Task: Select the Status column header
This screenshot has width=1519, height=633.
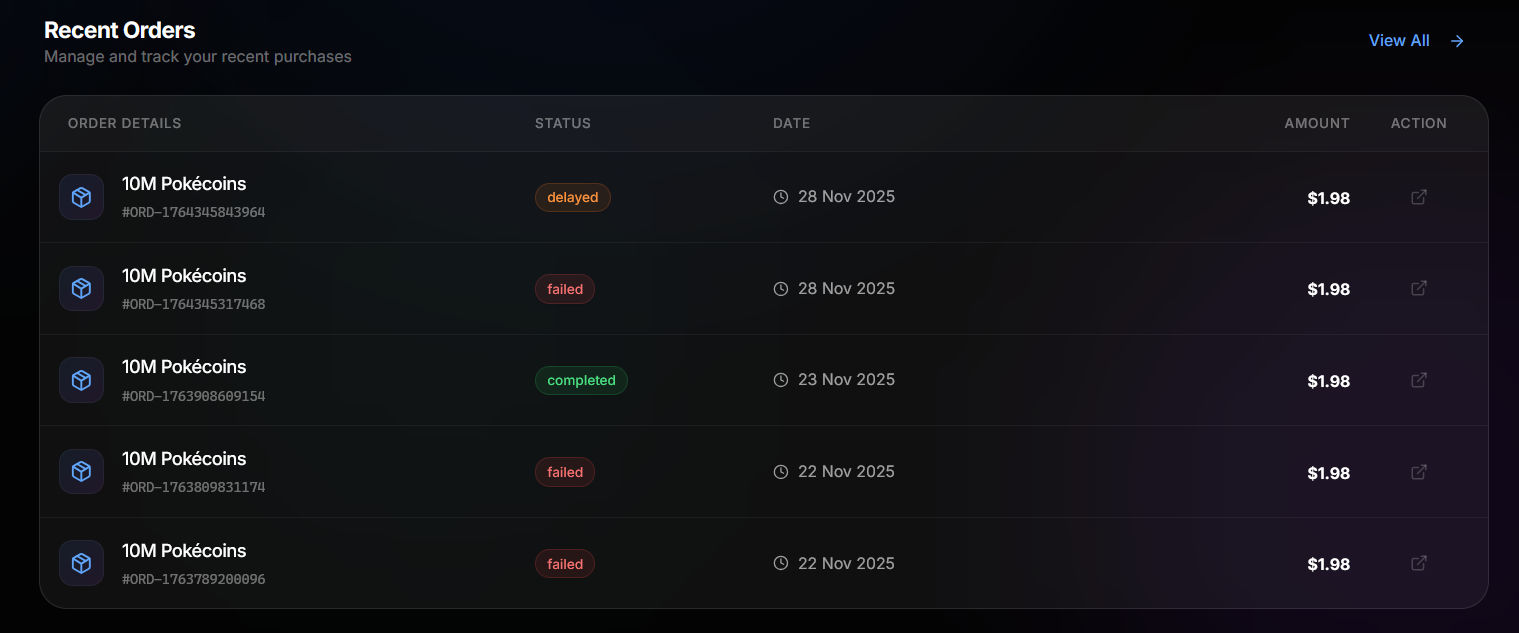Action: (x=563, y=123)
